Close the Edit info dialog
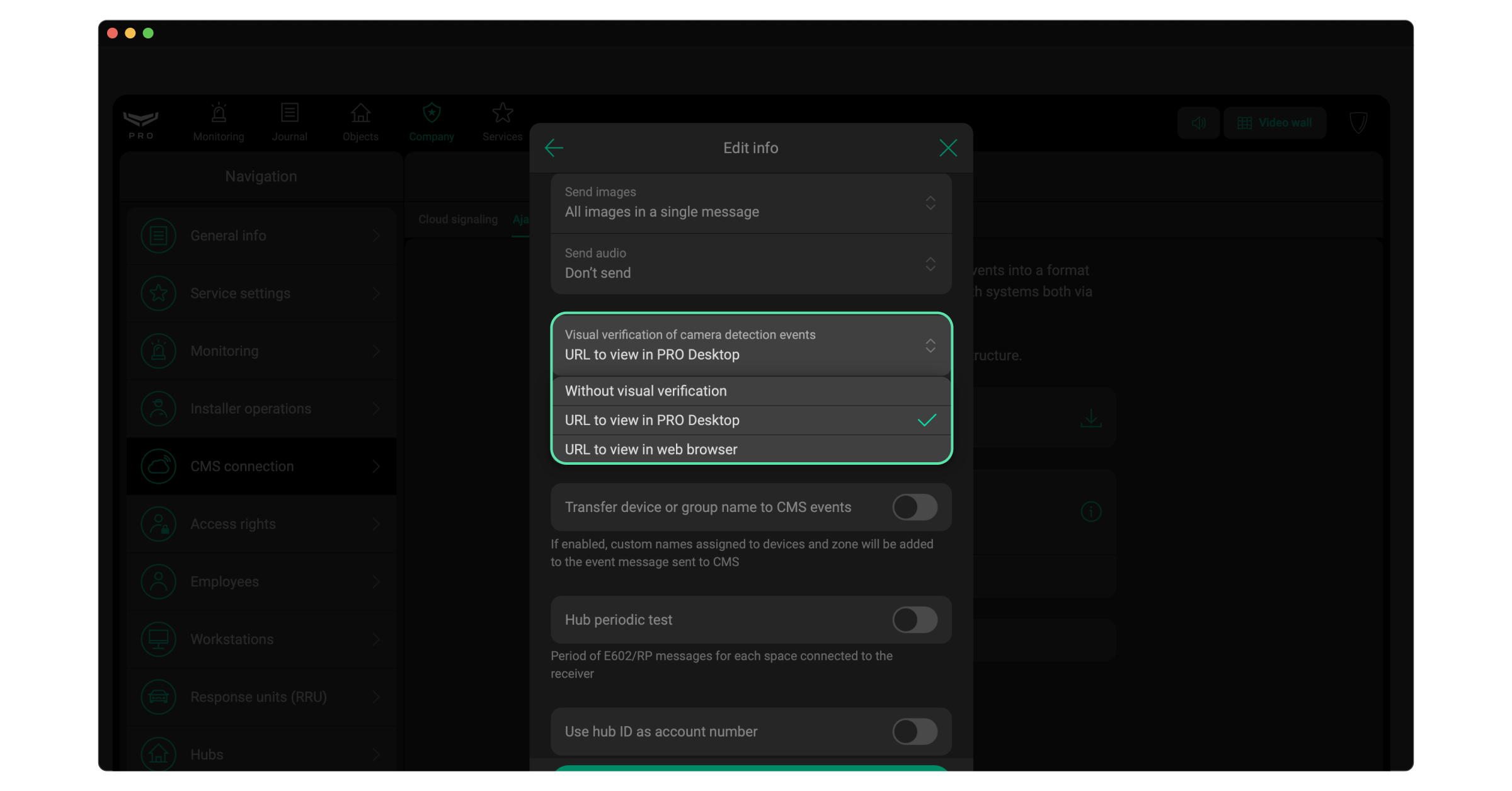 tap(948, 148)
